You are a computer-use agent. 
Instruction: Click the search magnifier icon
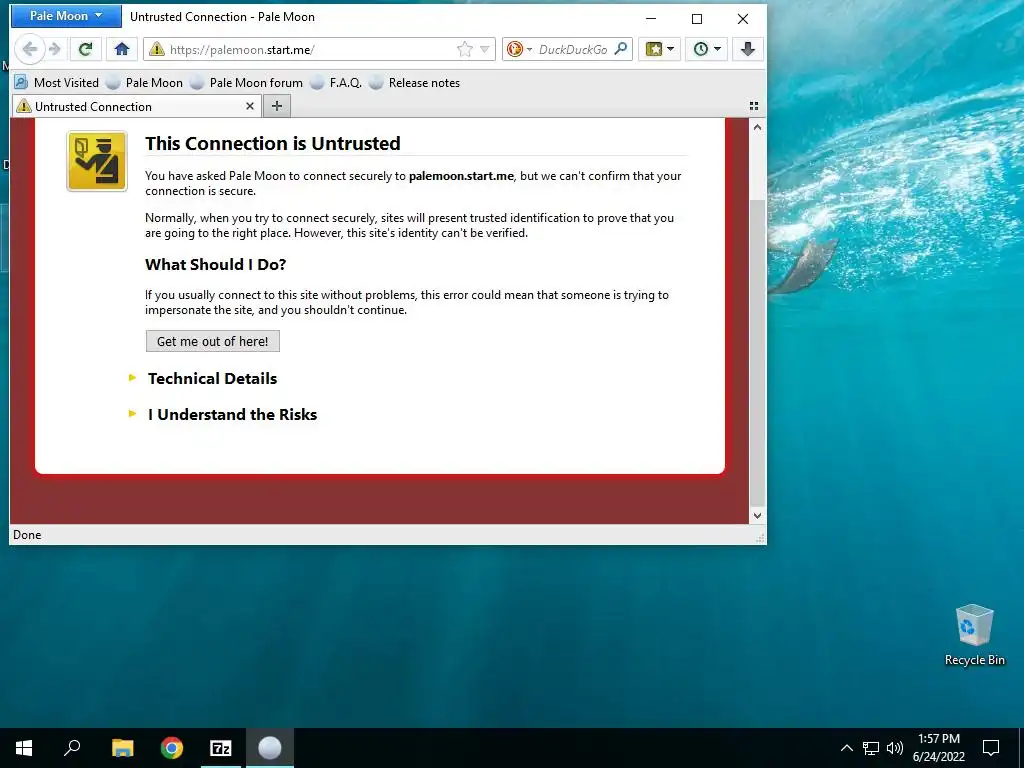(621, 49)
